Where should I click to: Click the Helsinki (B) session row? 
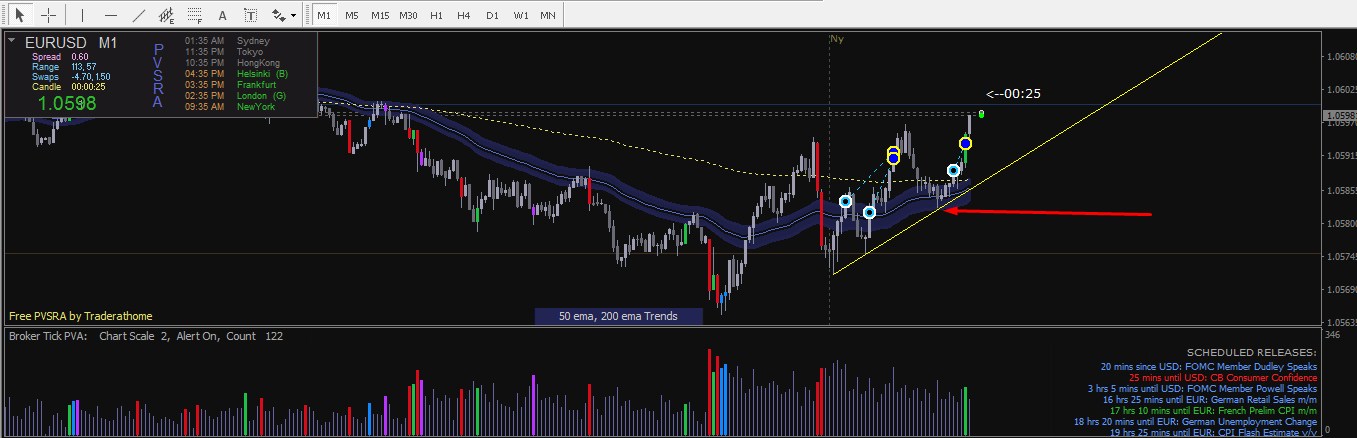click(236, 73)
